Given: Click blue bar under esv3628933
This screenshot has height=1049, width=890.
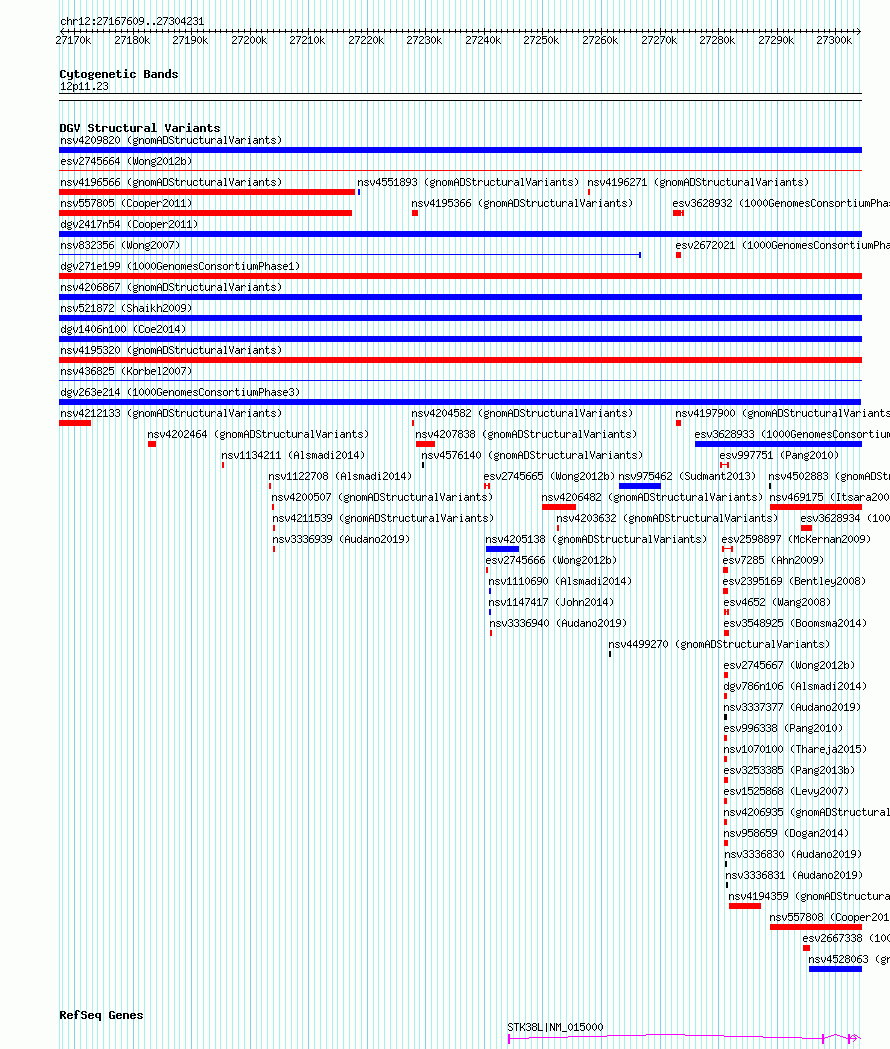Looking at the screenshot, I should coord(778,444).
